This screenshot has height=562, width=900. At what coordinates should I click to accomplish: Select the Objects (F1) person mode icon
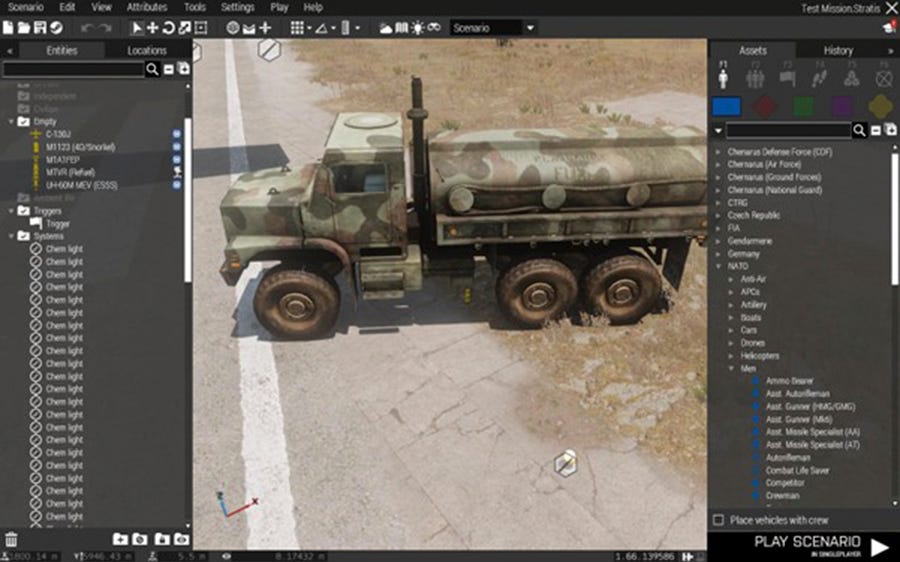pyautogui.click(x=723, y=76)
